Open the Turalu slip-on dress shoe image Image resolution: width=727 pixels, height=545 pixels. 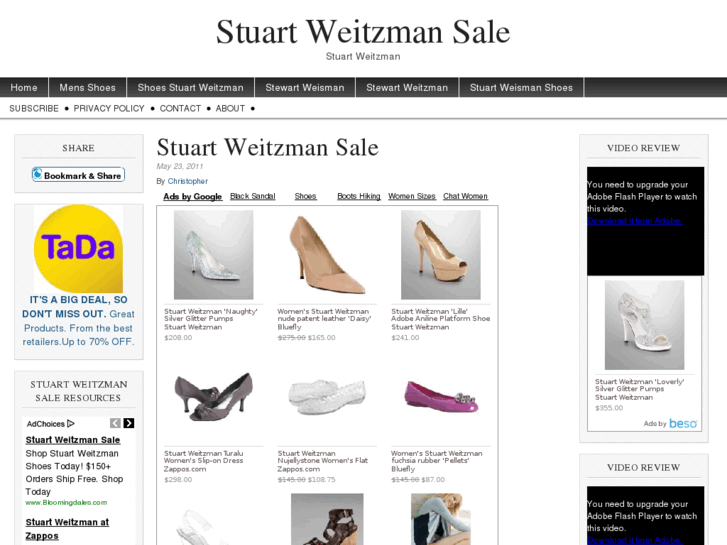click(x=213, y=397)
